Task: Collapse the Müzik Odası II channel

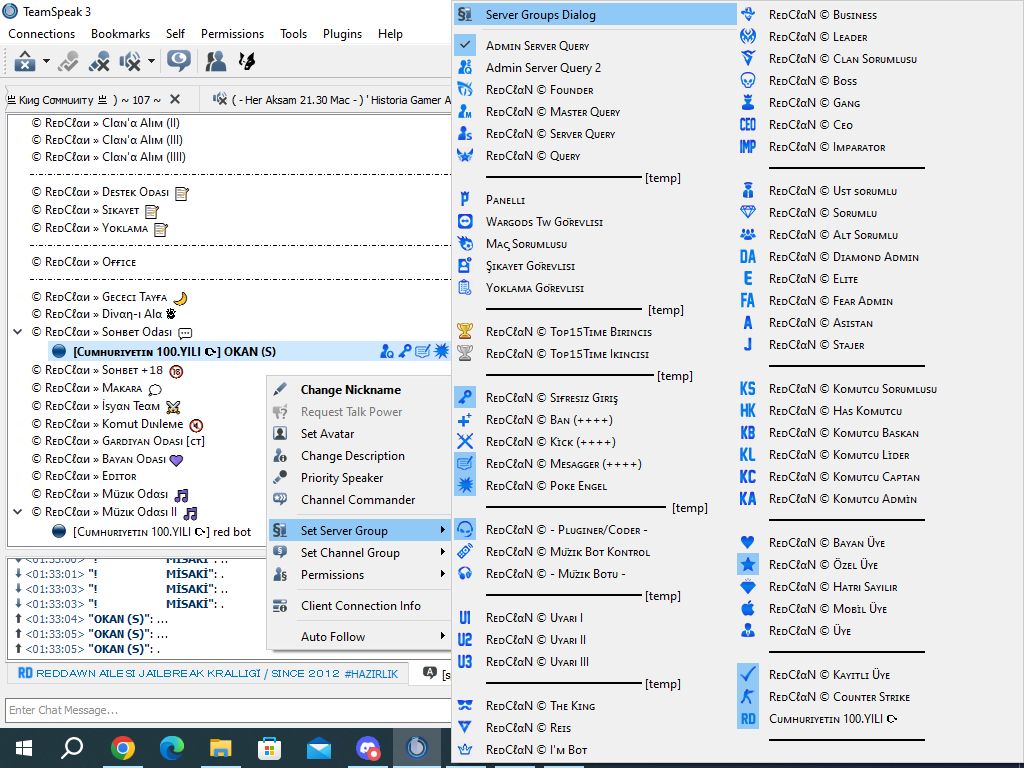Action: 18,511
